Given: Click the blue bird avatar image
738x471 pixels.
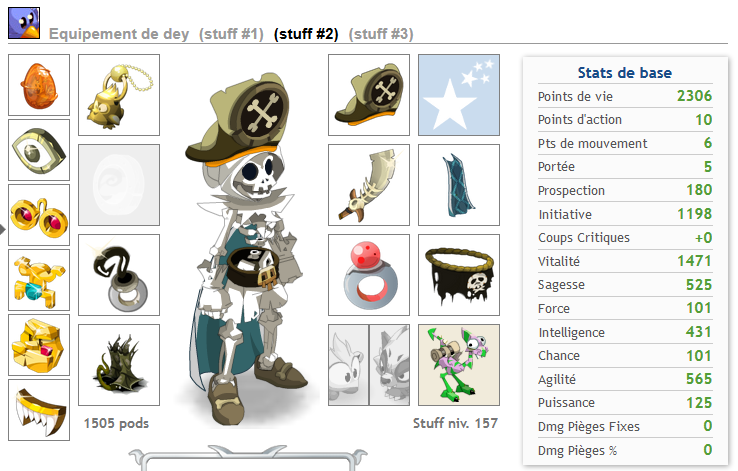Looking at the screenshot, I should [24, 23].
